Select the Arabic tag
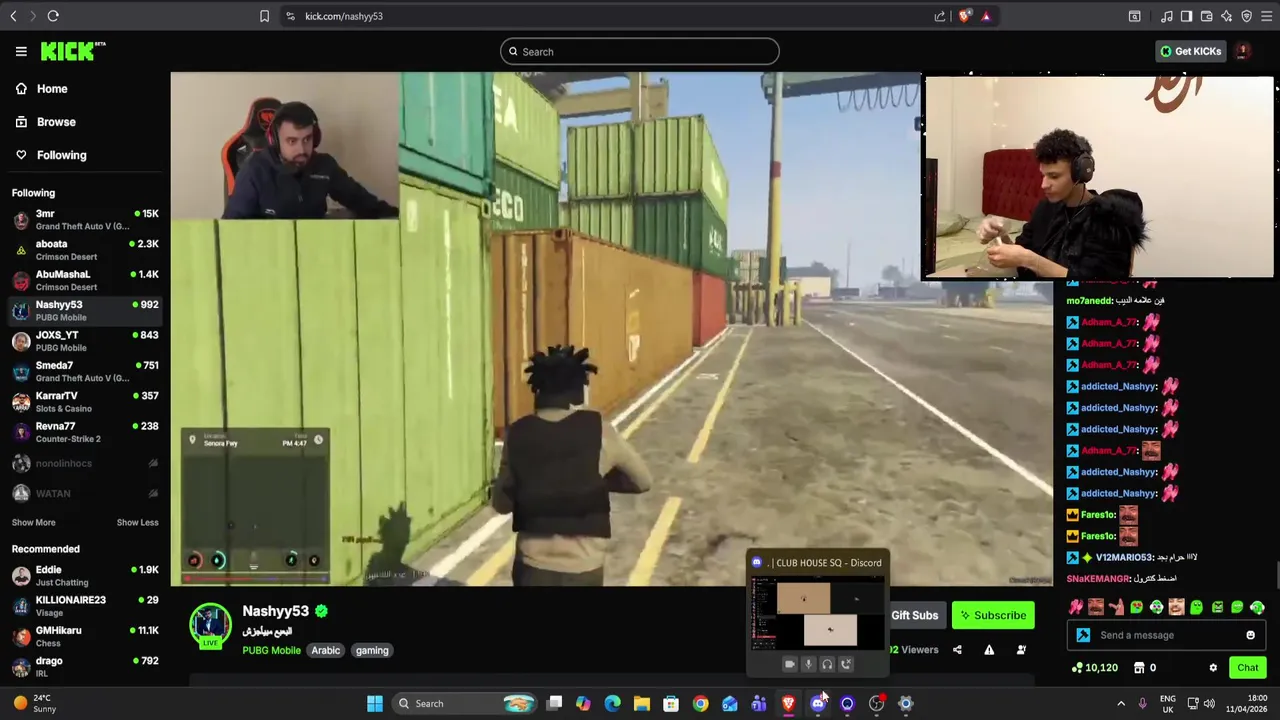The height and width of the screenshot is (720, 1280). 325,650
